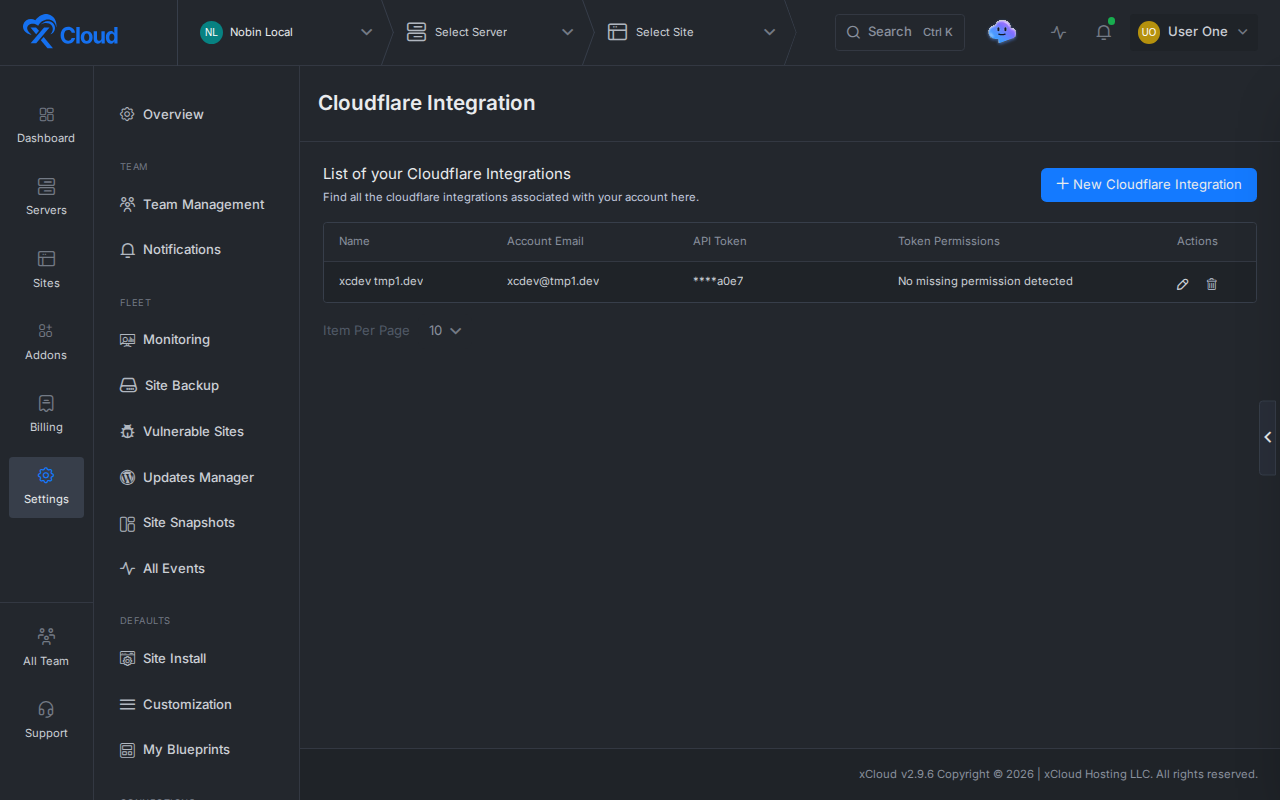The image size is (1280, 800).
Task: Open Sites in the left rail
Action: (46, 270)
